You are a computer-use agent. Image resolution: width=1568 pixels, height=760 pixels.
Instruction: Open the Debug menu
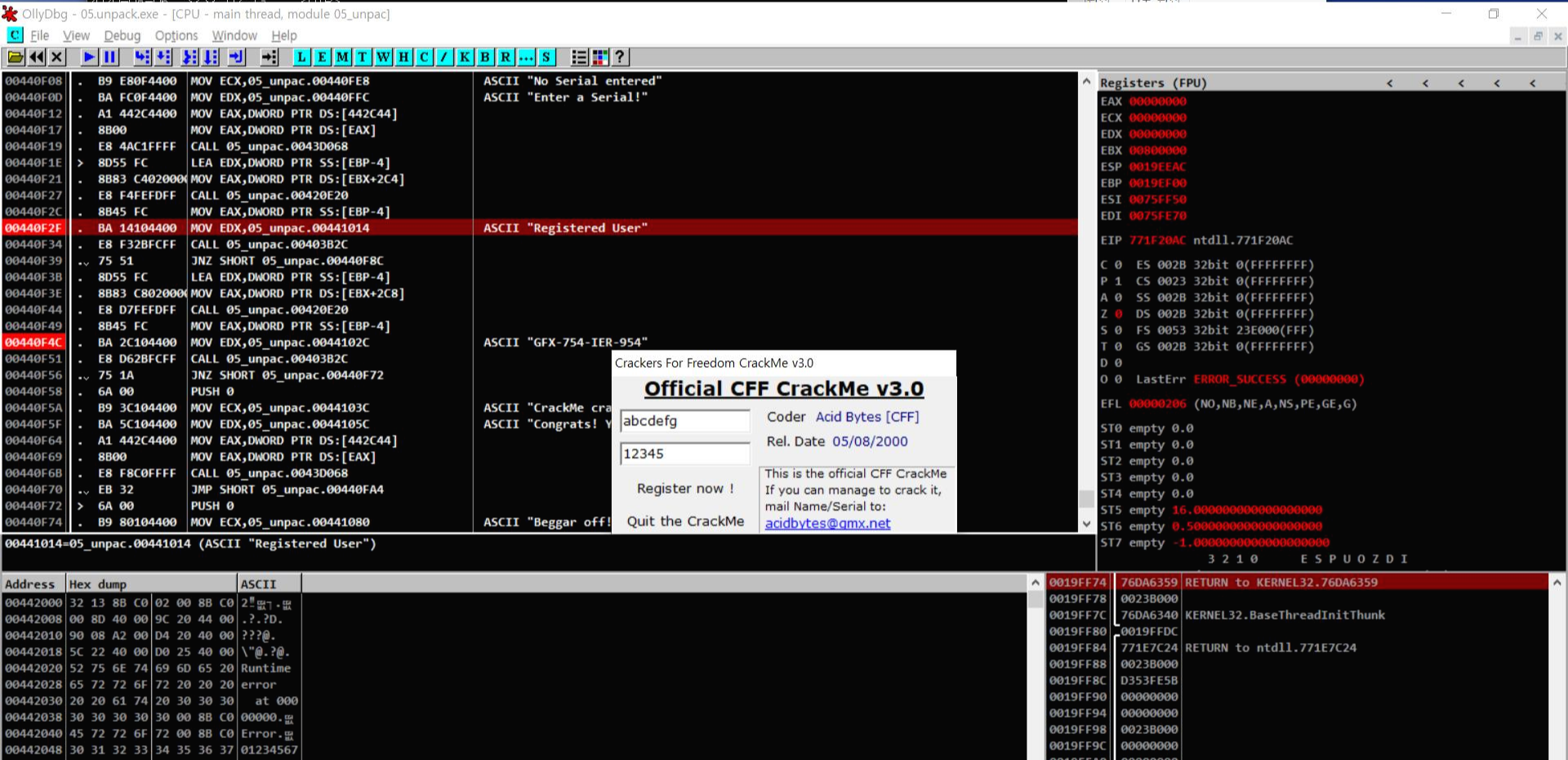point(122,35)
